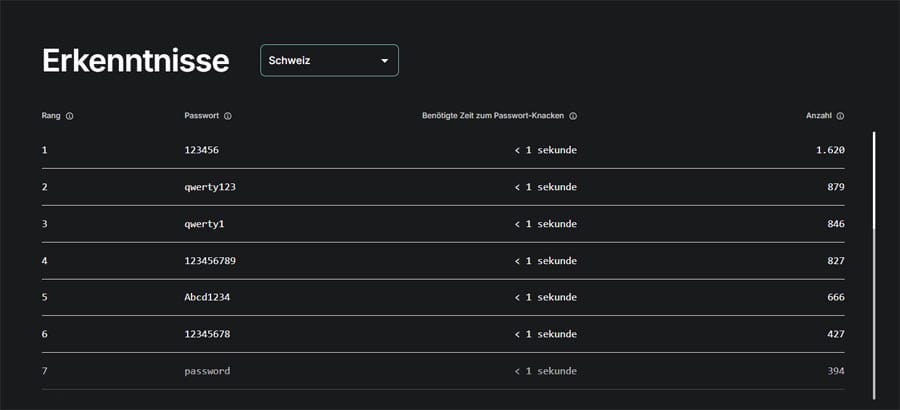The width and height of the screenshot is (900, 410).
Task: Click the info icon beside Passwort header
Action: pos(228,116)
